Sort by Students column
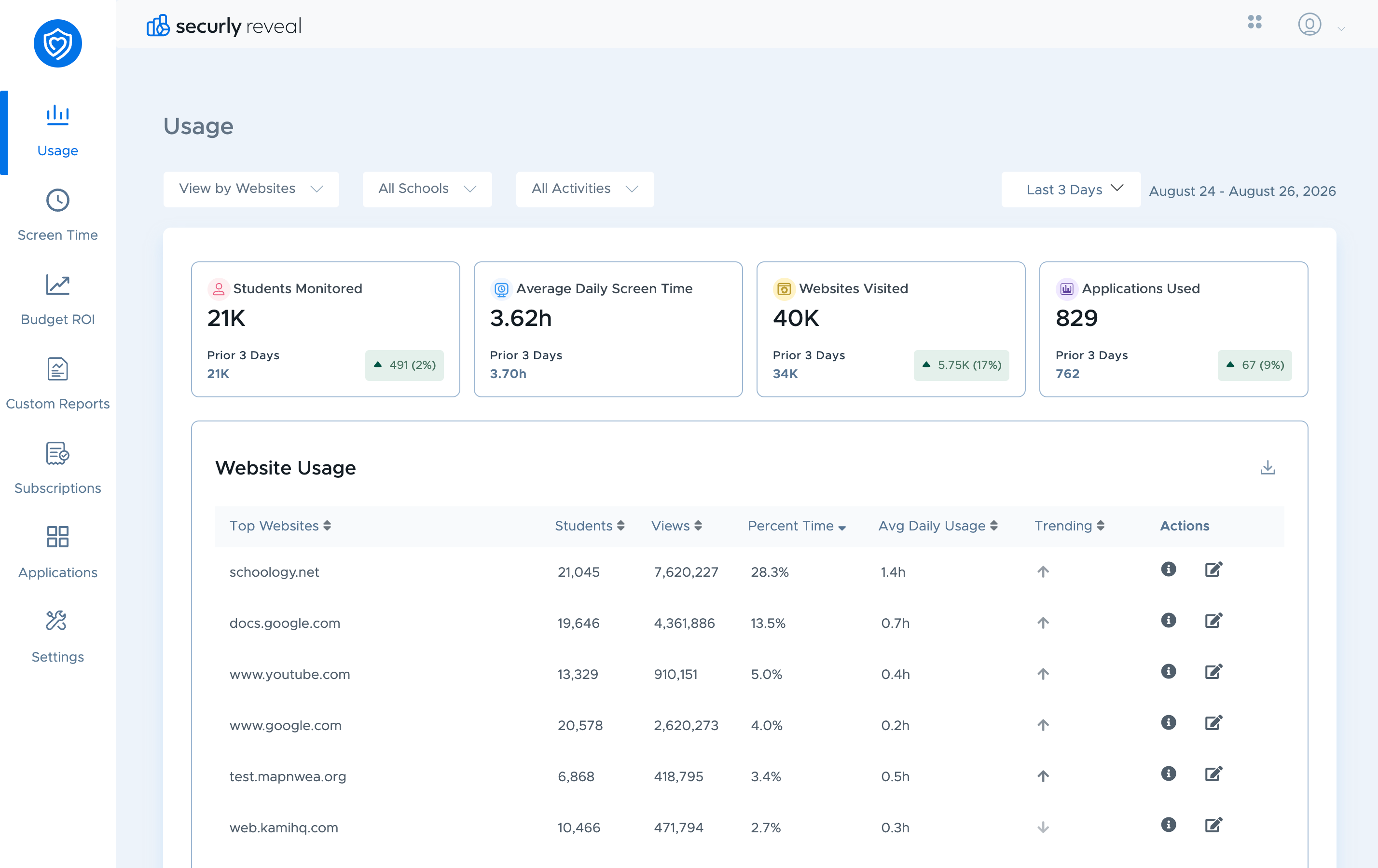 click(590, 526)
